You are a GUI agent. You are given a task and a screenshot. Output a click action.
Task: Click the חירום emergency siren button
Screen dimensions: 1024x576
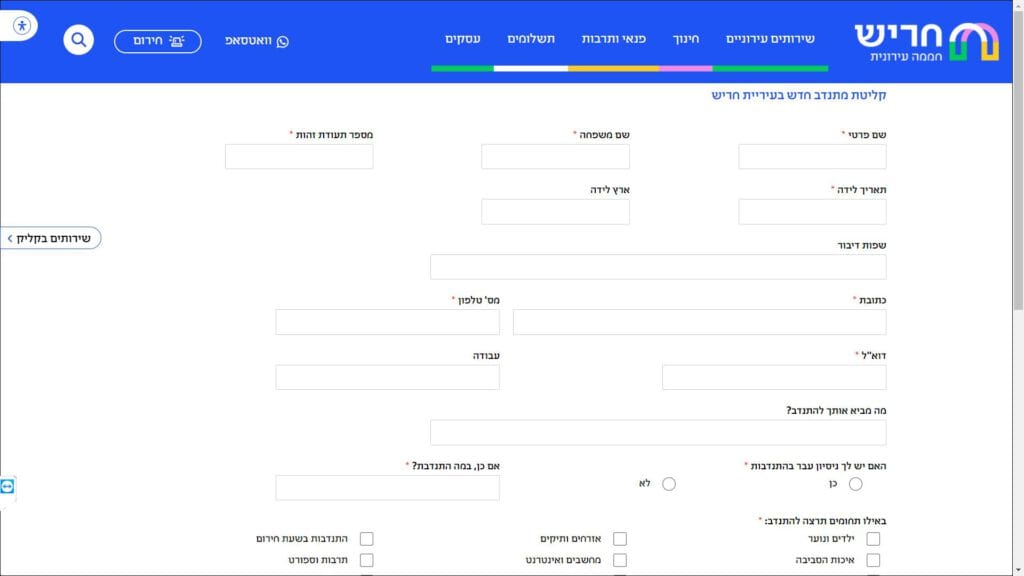point(158,41)
